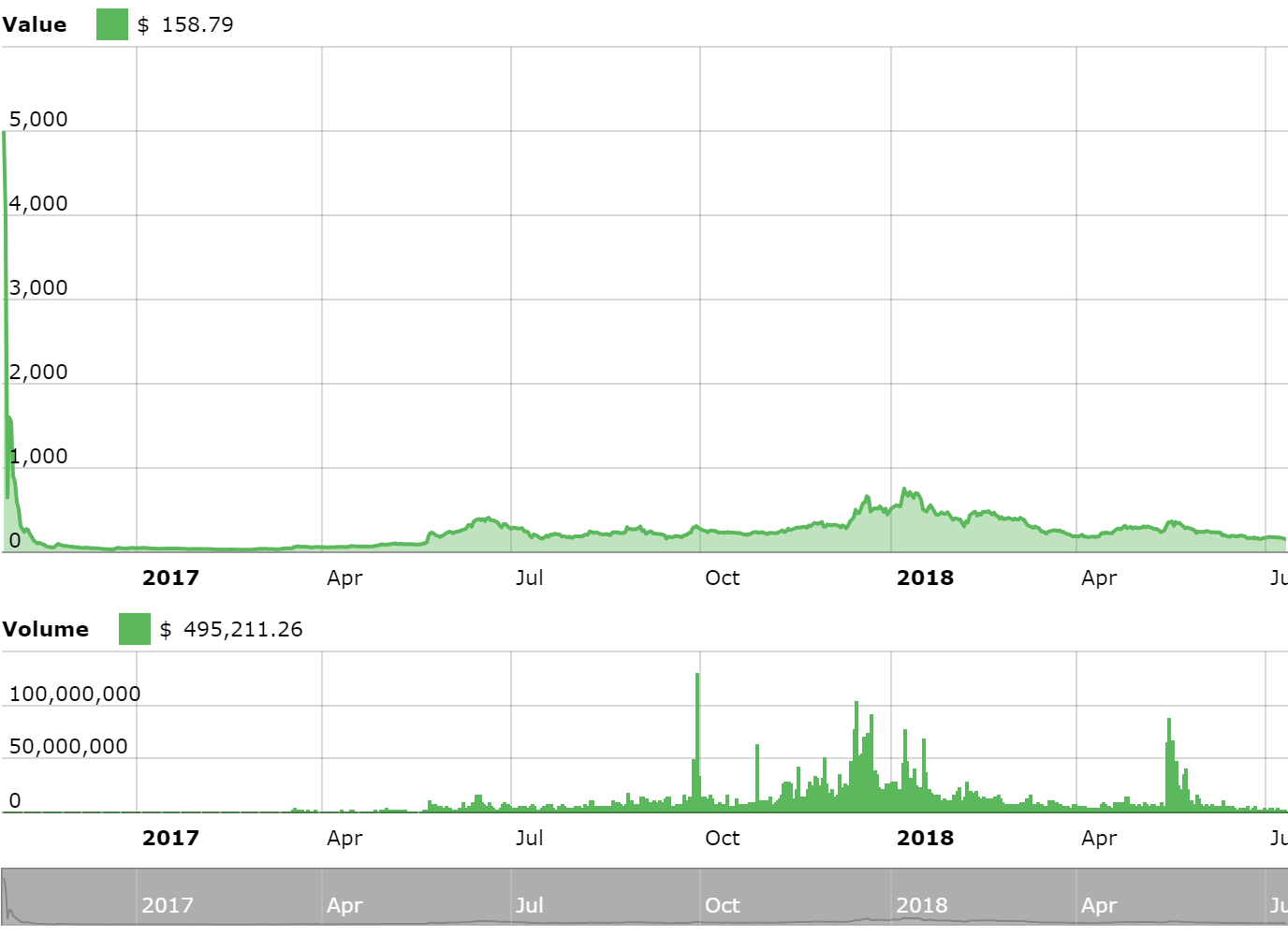Click the green Value legend swatch

111,24
